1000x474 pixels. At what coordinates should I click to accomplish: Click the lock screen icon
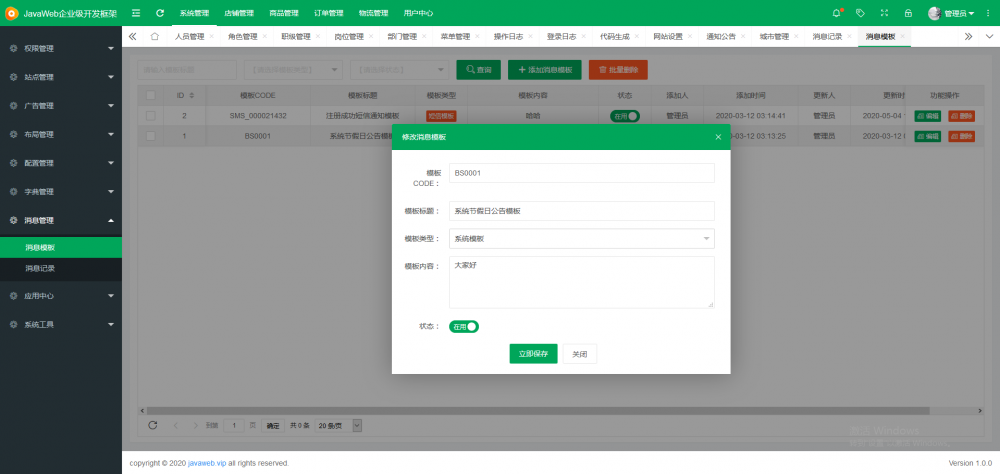point(908,13)
